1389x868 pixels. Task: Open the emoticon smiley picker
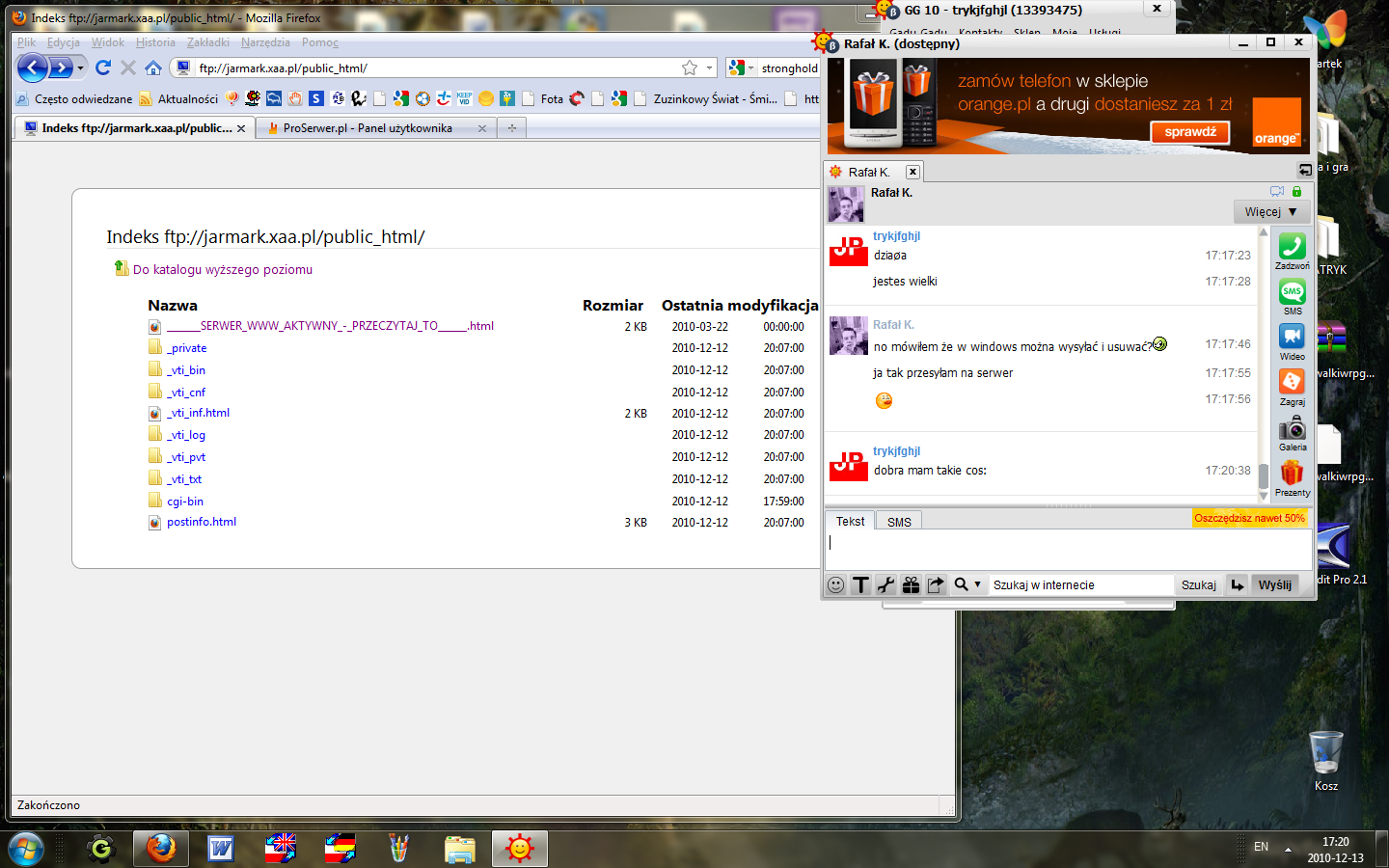click(x=836, y=584)
